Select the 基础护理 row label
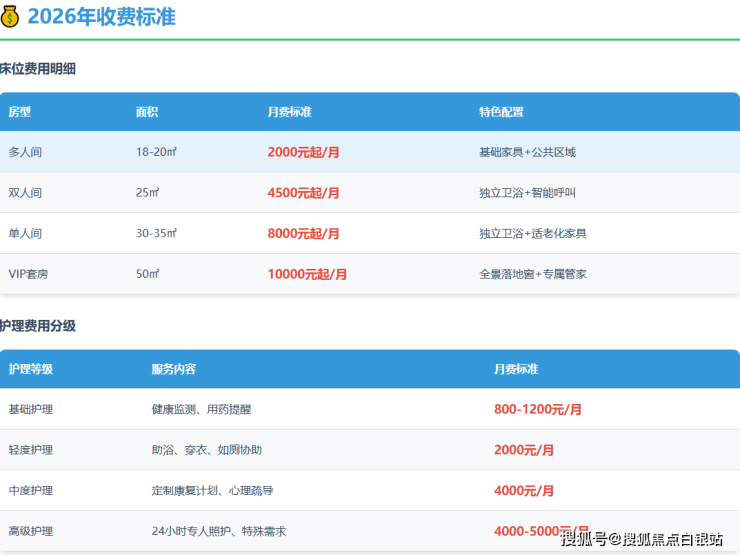This screenshot has width=740, height=555. pyautogui.click(x=31, y=409)
